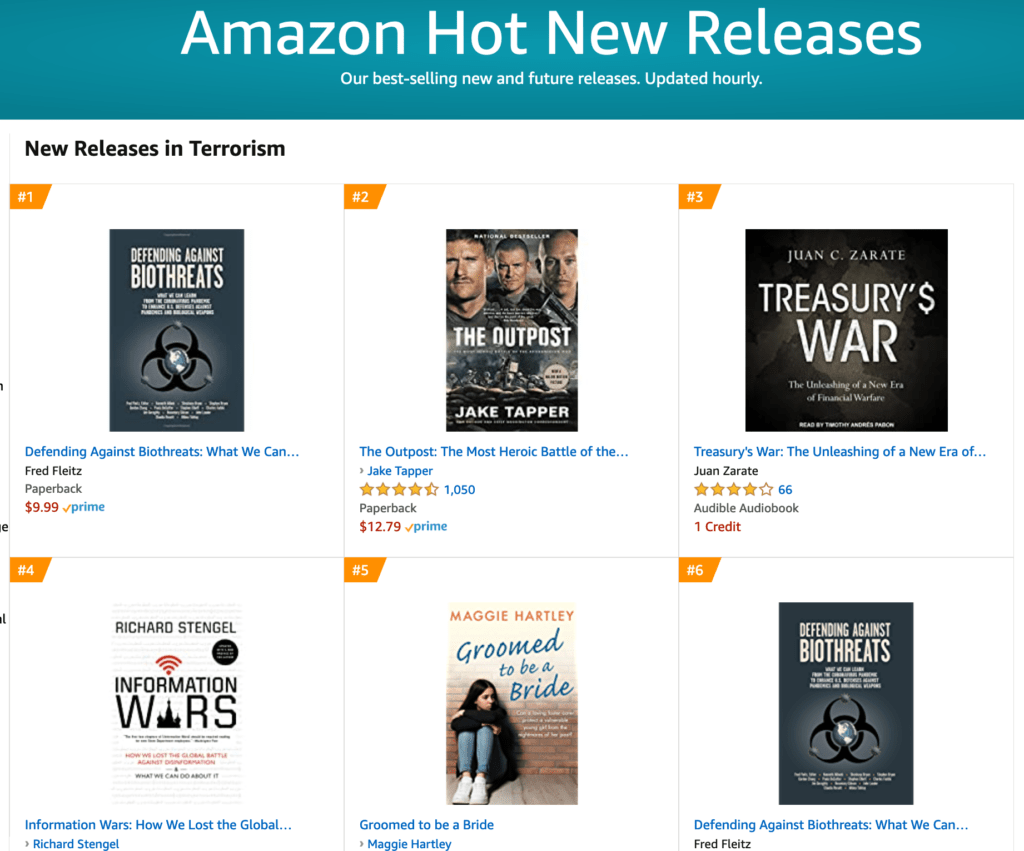Click the Information Wars book cover
Image resolution: width=1024 pixels, height=851 pixels.
177,703
